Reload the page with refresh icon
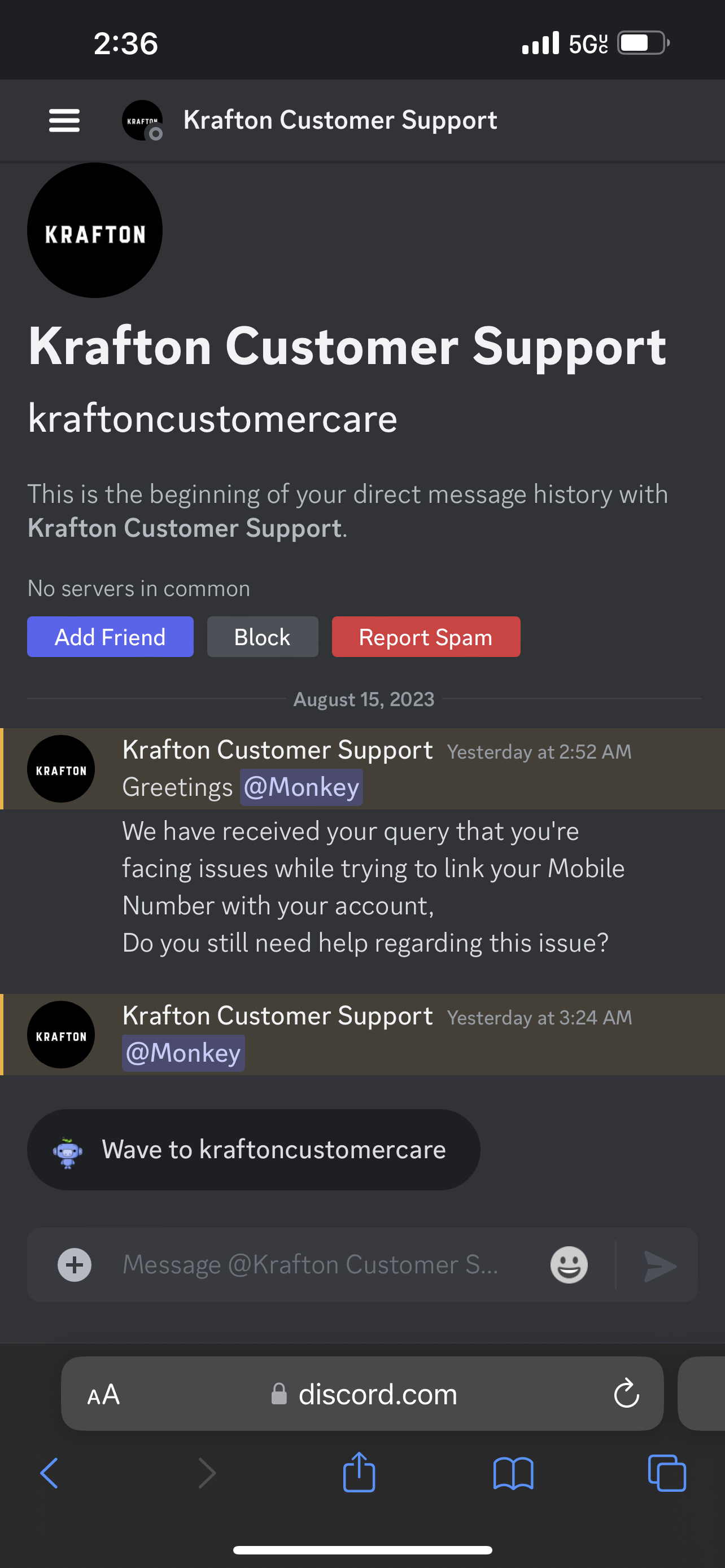Screen dimensions: 725x1568 click(x=626, y=1394)
